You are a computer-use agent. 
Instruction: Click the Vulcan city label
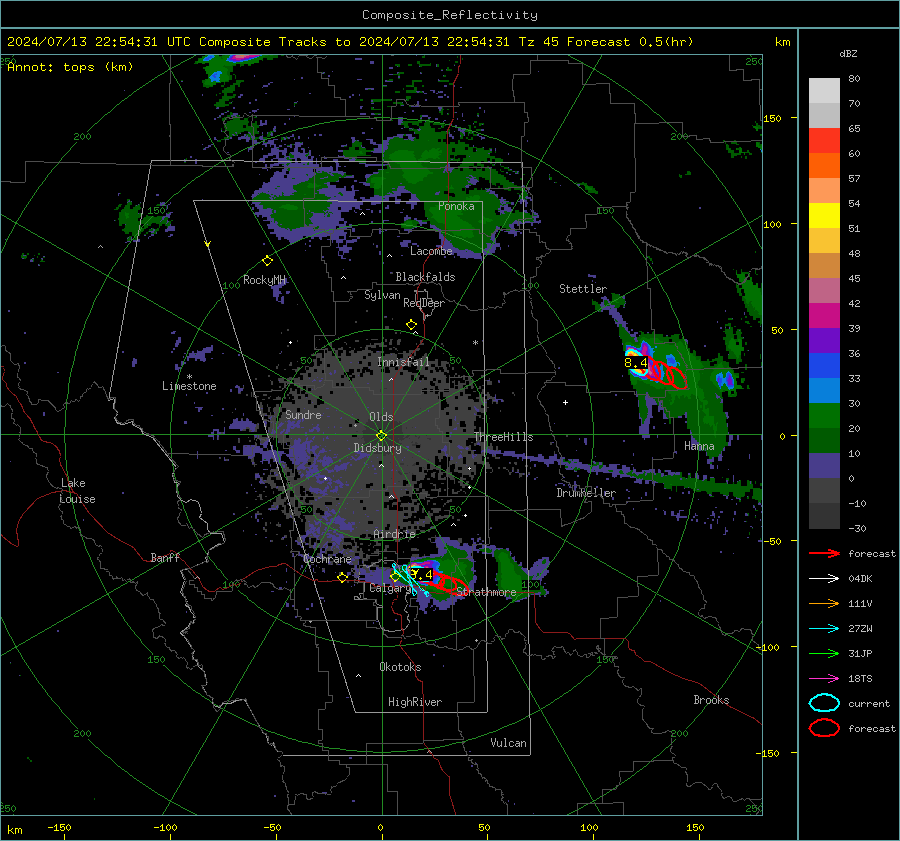508,743
